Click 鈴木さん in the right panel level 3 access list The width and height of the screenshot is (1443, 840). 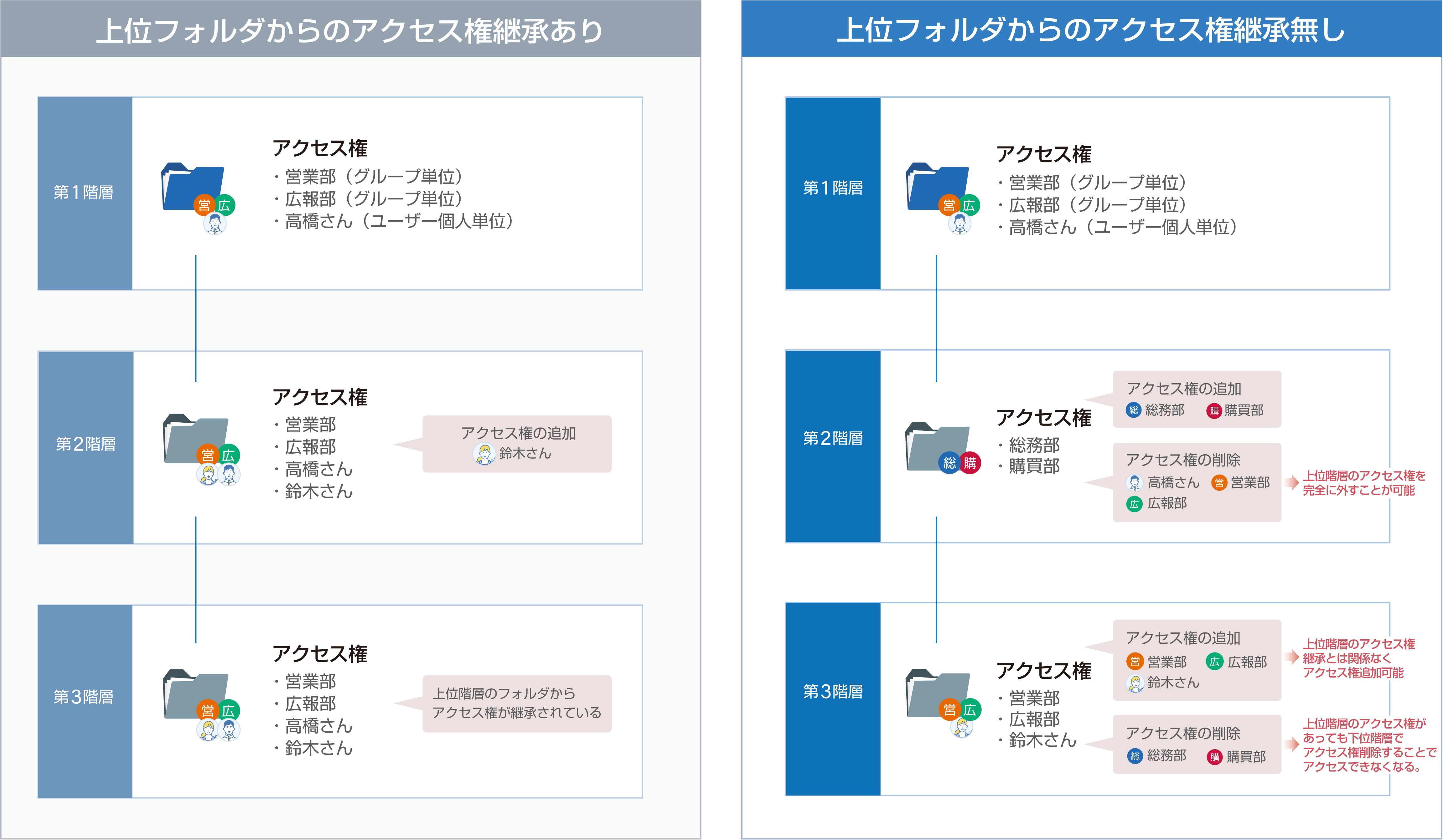pyautogui.click(x=1043, y=740)
